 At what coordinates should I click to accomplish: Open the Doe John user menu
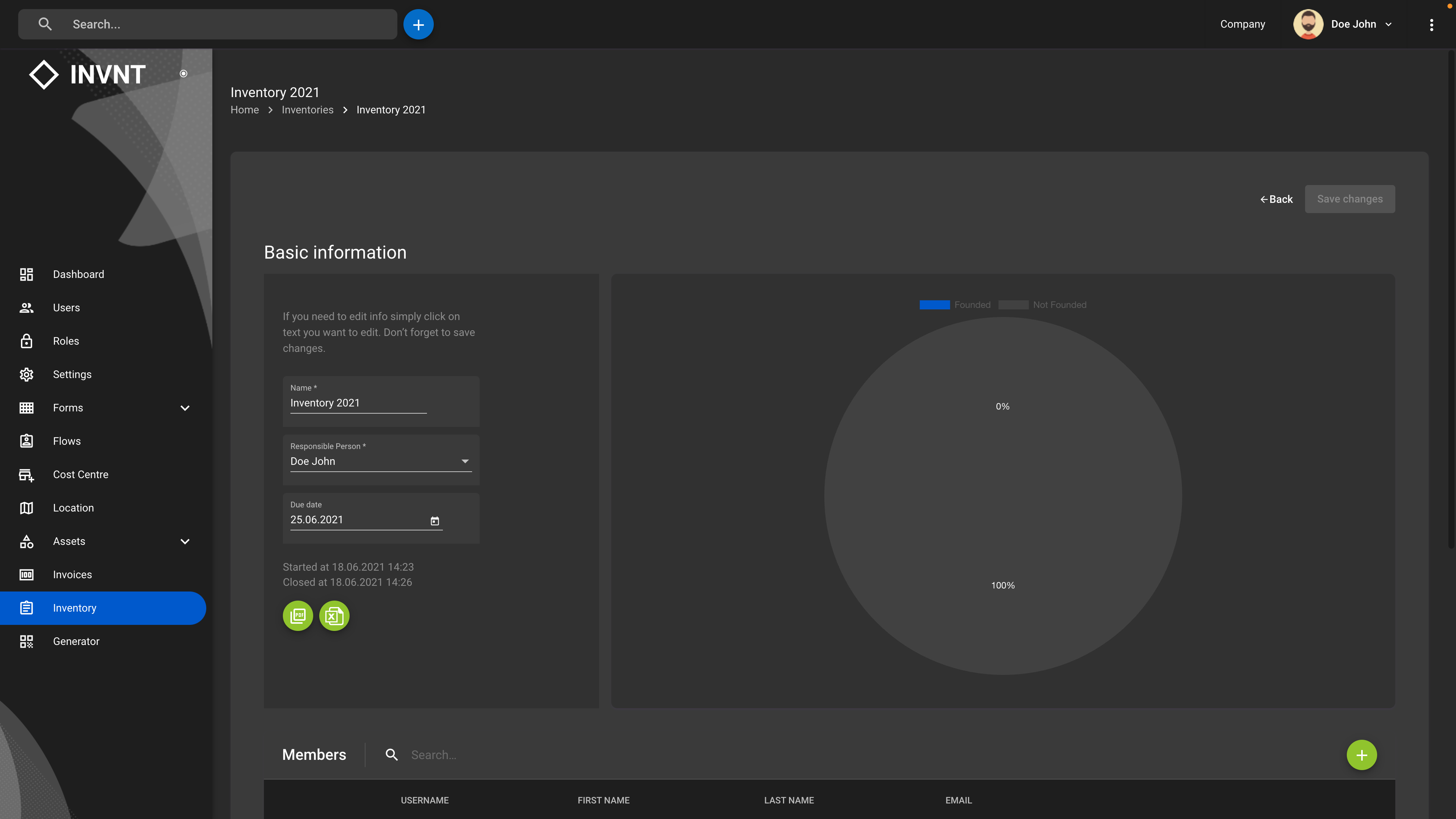click(1353, 24)
